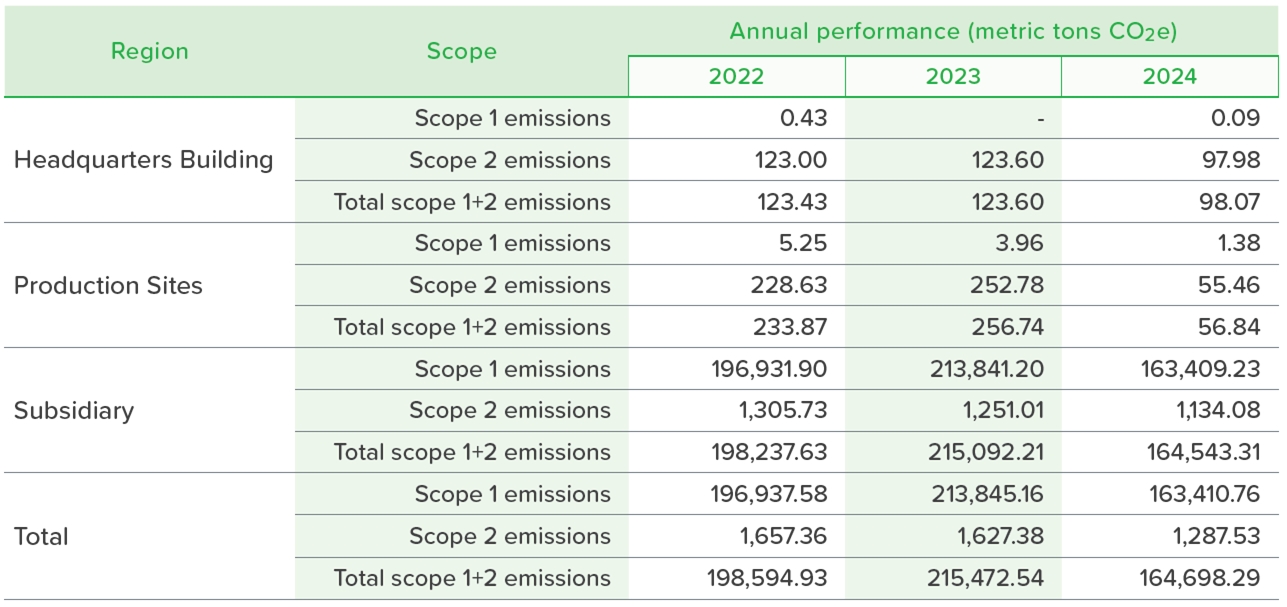The image size is (1287, 607).
Task: Click the empty dash cell under 2023
Action: pyautogui.click(x=1040, y=119)
